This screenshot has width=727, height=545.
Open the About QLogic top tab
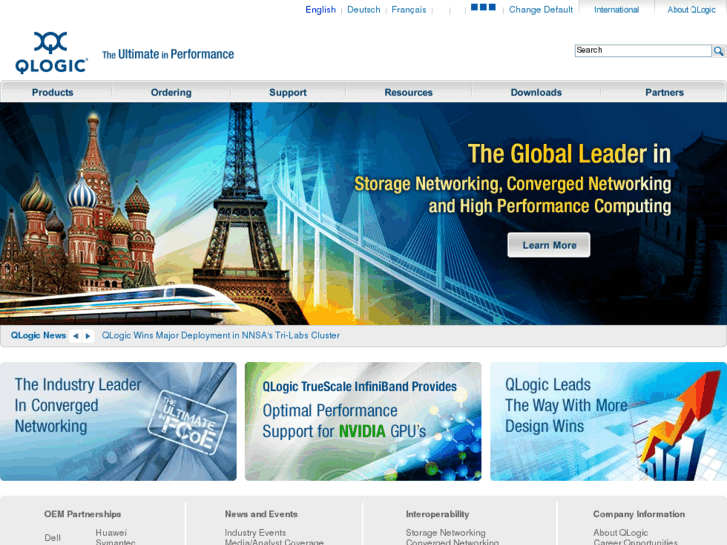pyautogui.click(x=691, y=10)
